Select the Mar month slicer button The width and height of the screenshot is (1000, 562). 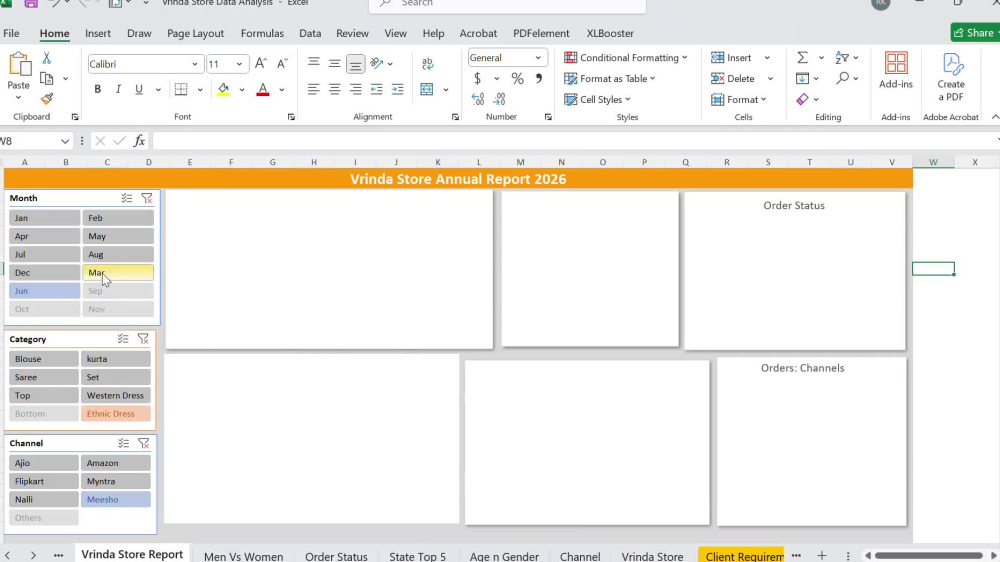coord(118,272)
